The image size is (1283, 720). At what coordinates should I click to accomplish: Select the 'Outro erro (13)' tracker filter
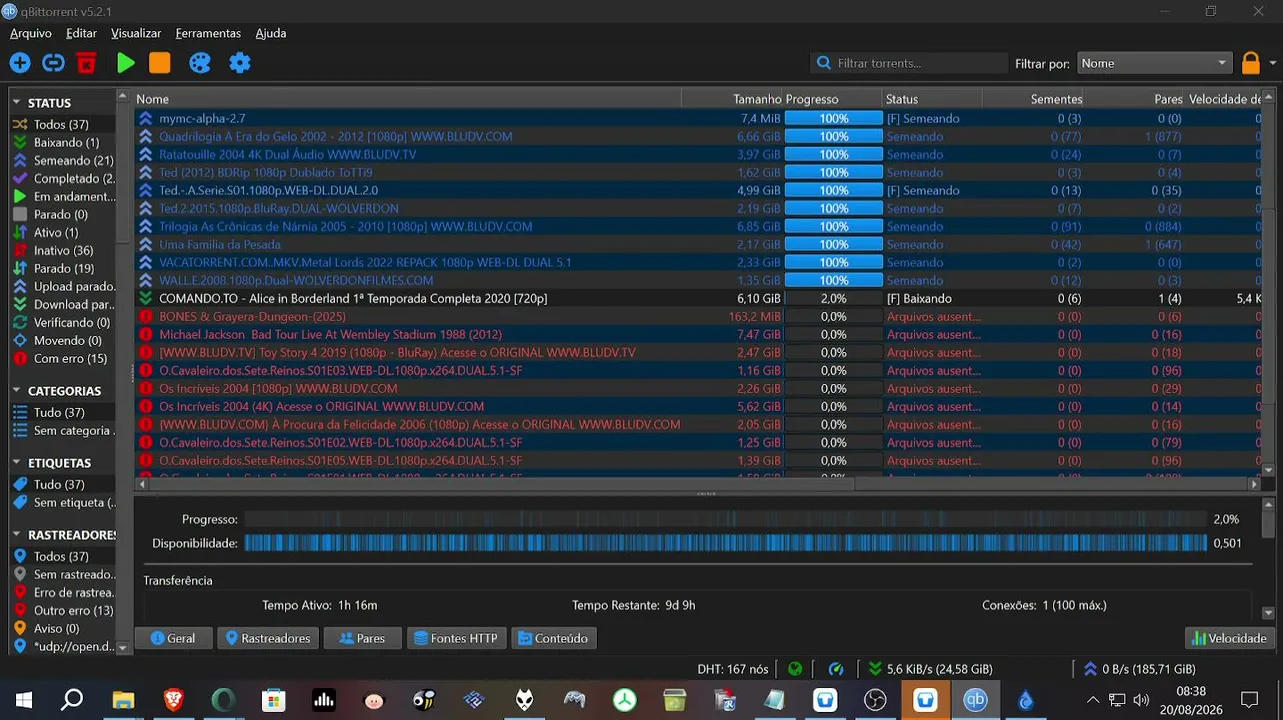tap(64, 610)
